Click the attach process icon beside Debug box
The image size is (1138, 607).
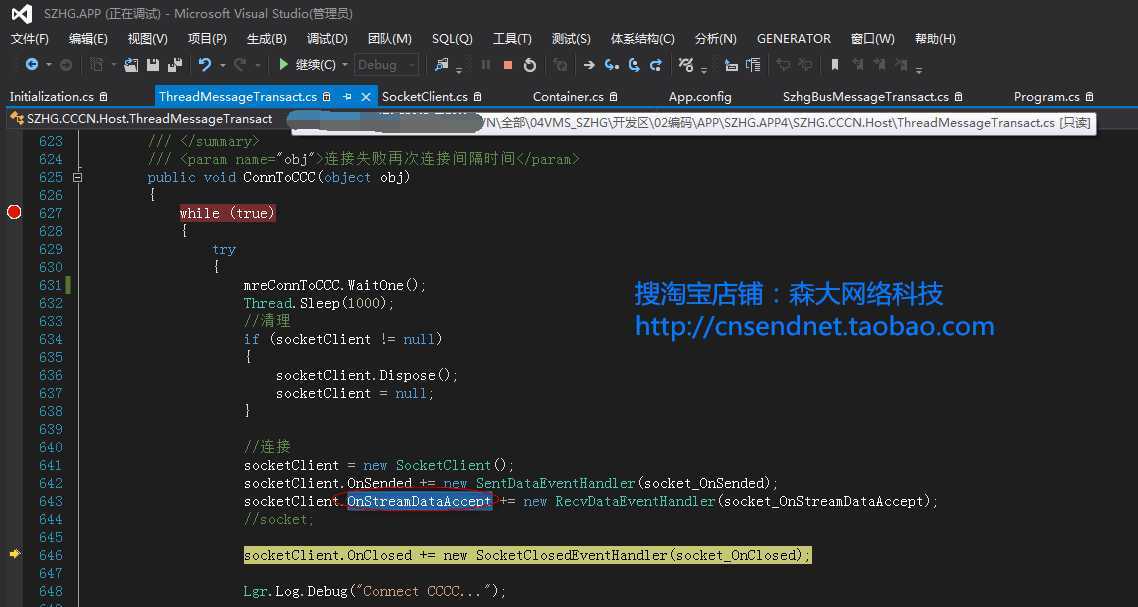[x=441, y=65]
